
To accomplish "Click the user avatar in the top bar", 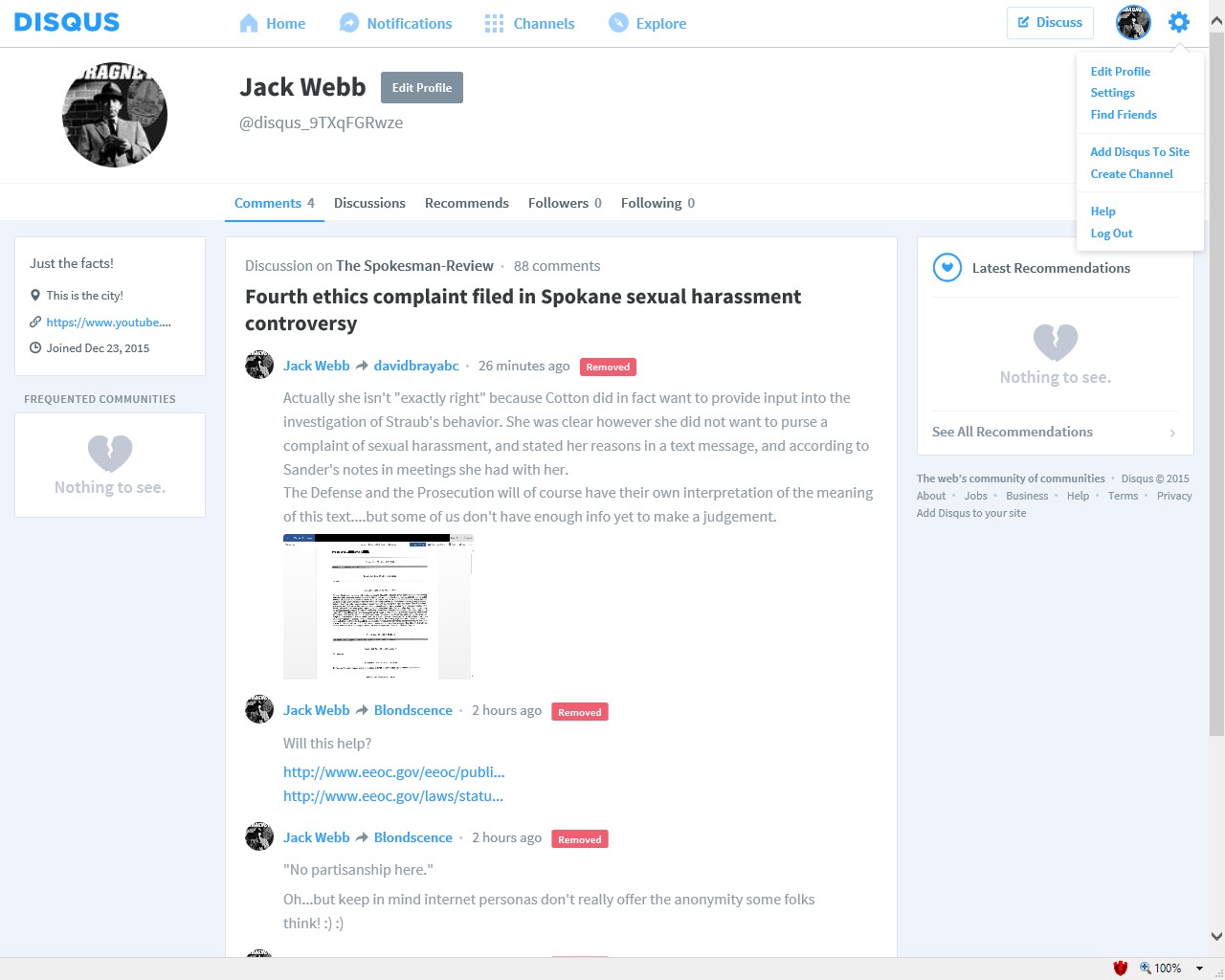I will [x=1133, y=22].
